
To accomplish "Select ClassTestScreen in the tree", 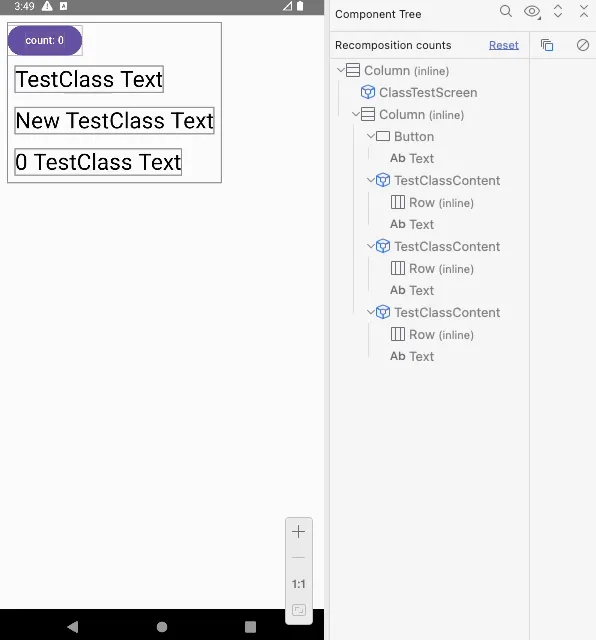I will click(427, 93).
